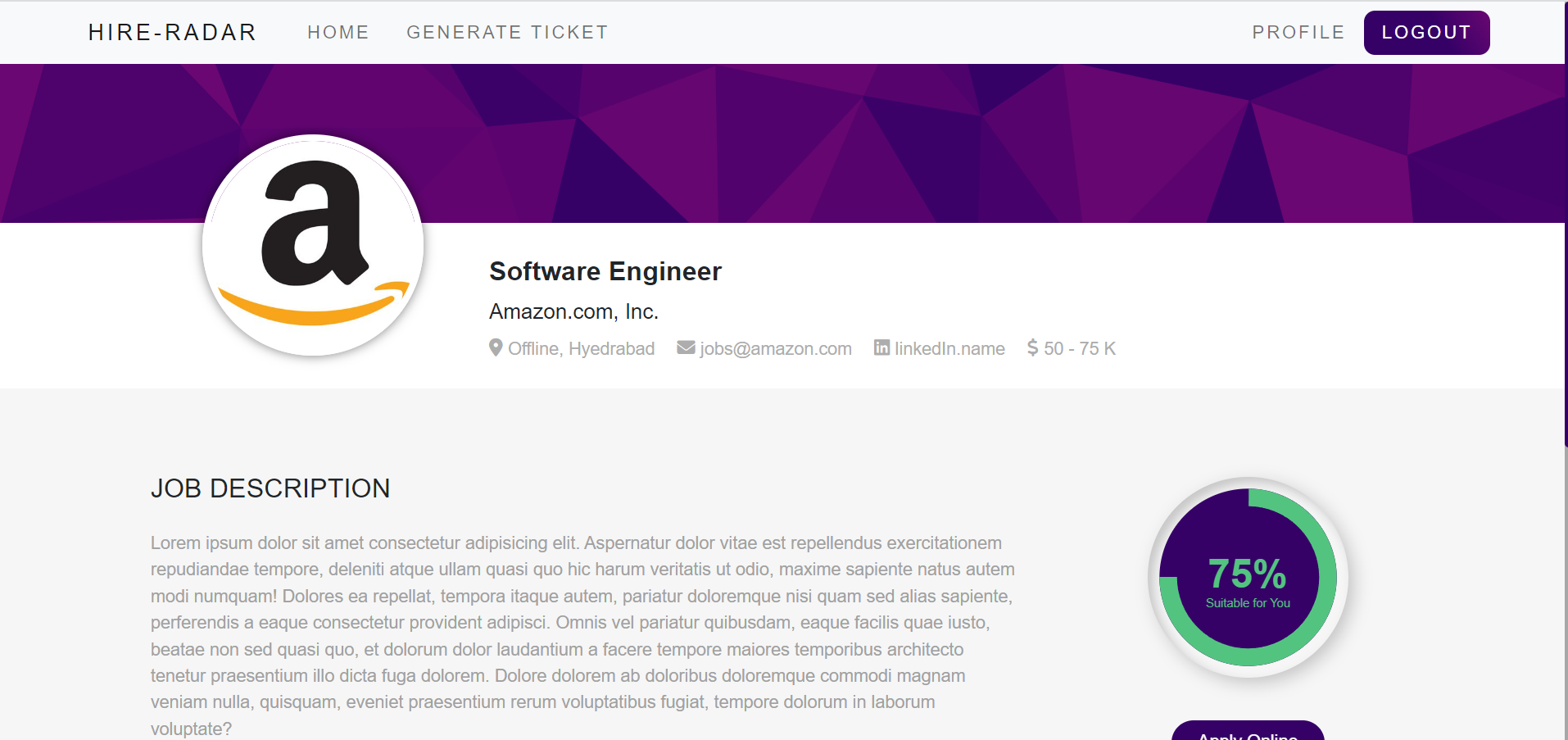Click the 50 - 75 K salary range
Screen dimensions: 1568x740
tap(1080, 348)
